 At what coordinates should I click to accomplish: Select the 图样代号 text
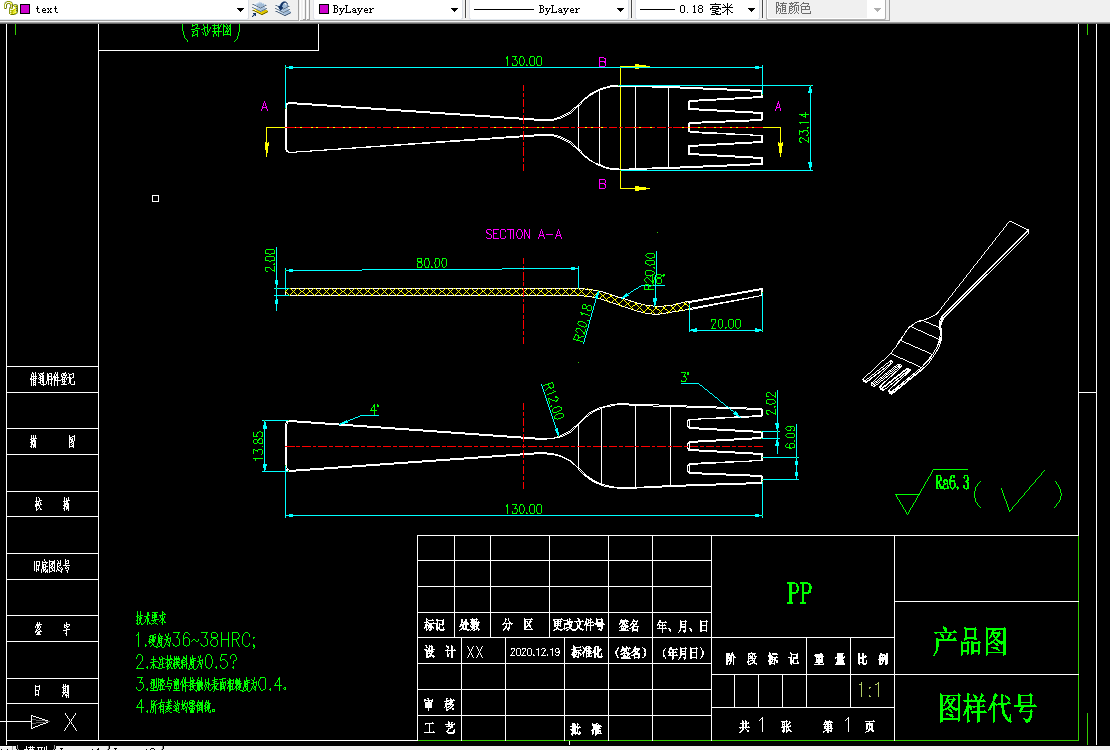(988, 708)
